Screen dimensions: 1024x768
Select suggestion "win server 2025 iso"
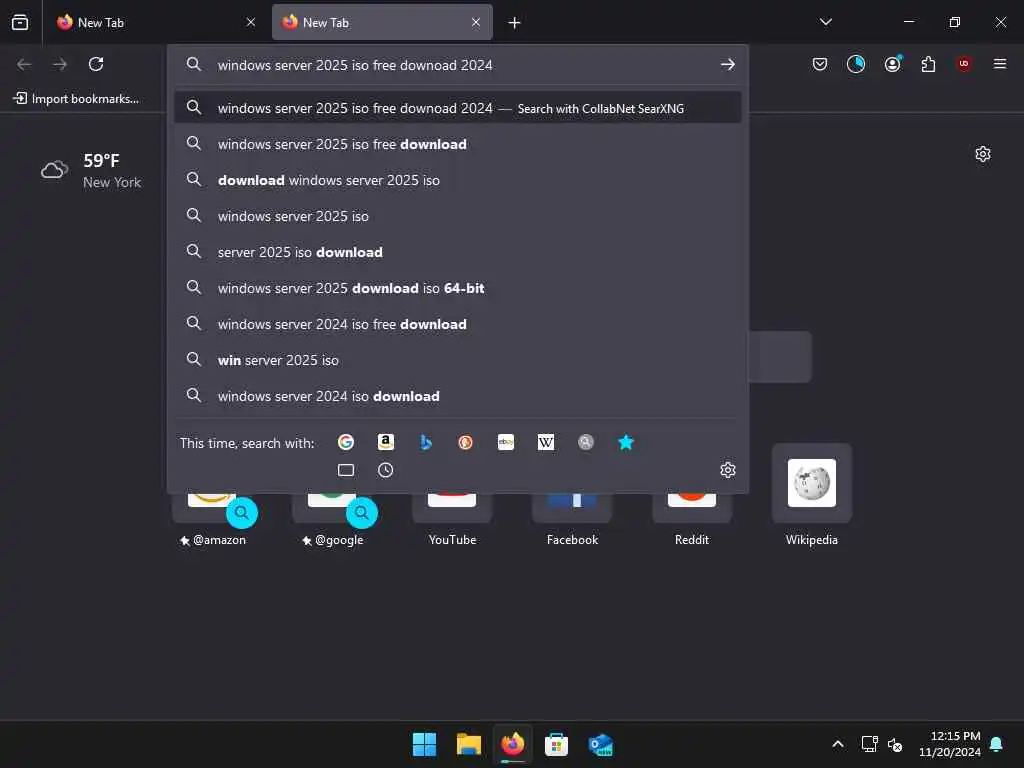[458, 360]
